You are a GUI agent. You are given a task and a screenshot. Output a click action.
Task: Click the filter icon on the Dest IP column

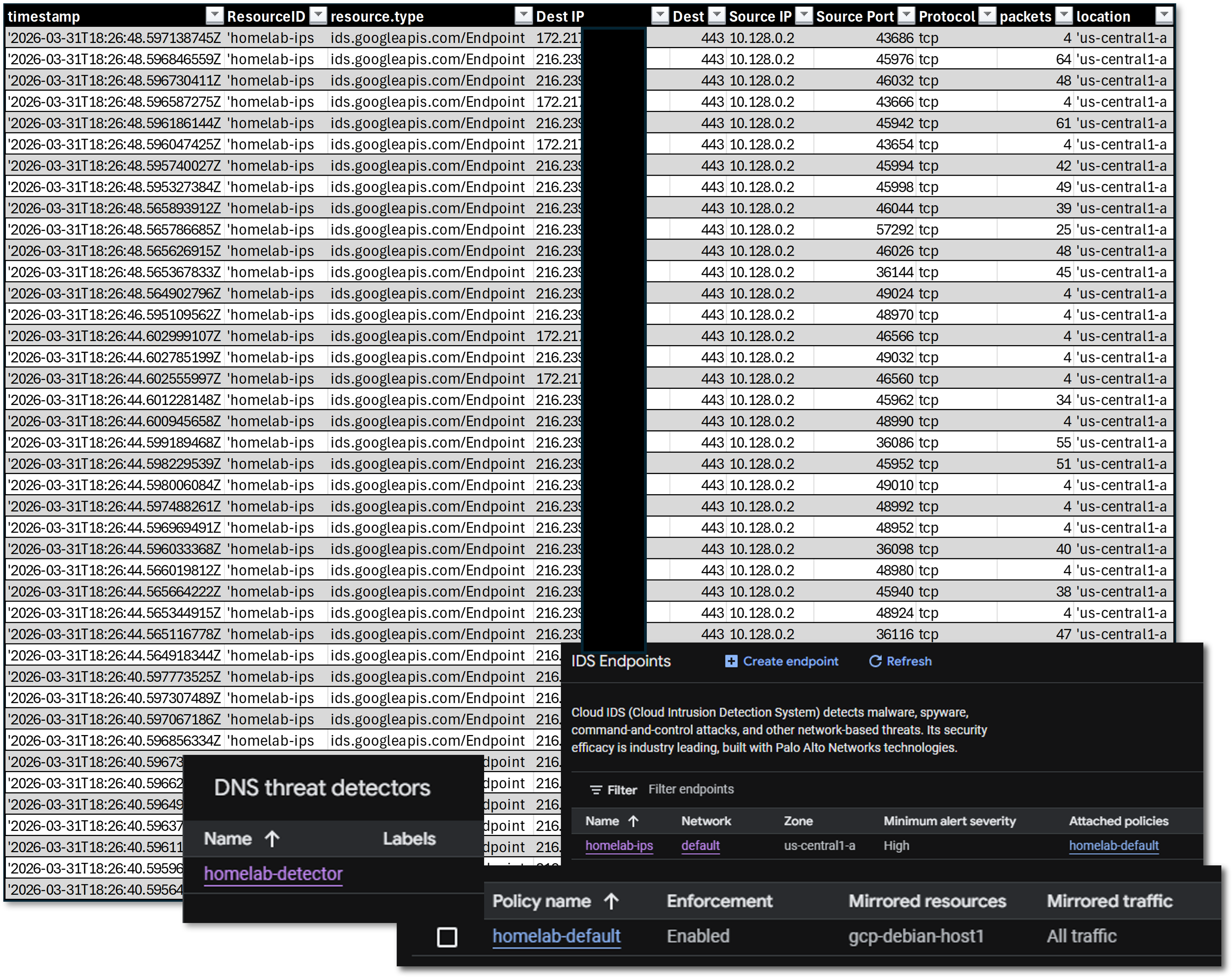pyautogui.click(x=660, y=16)
